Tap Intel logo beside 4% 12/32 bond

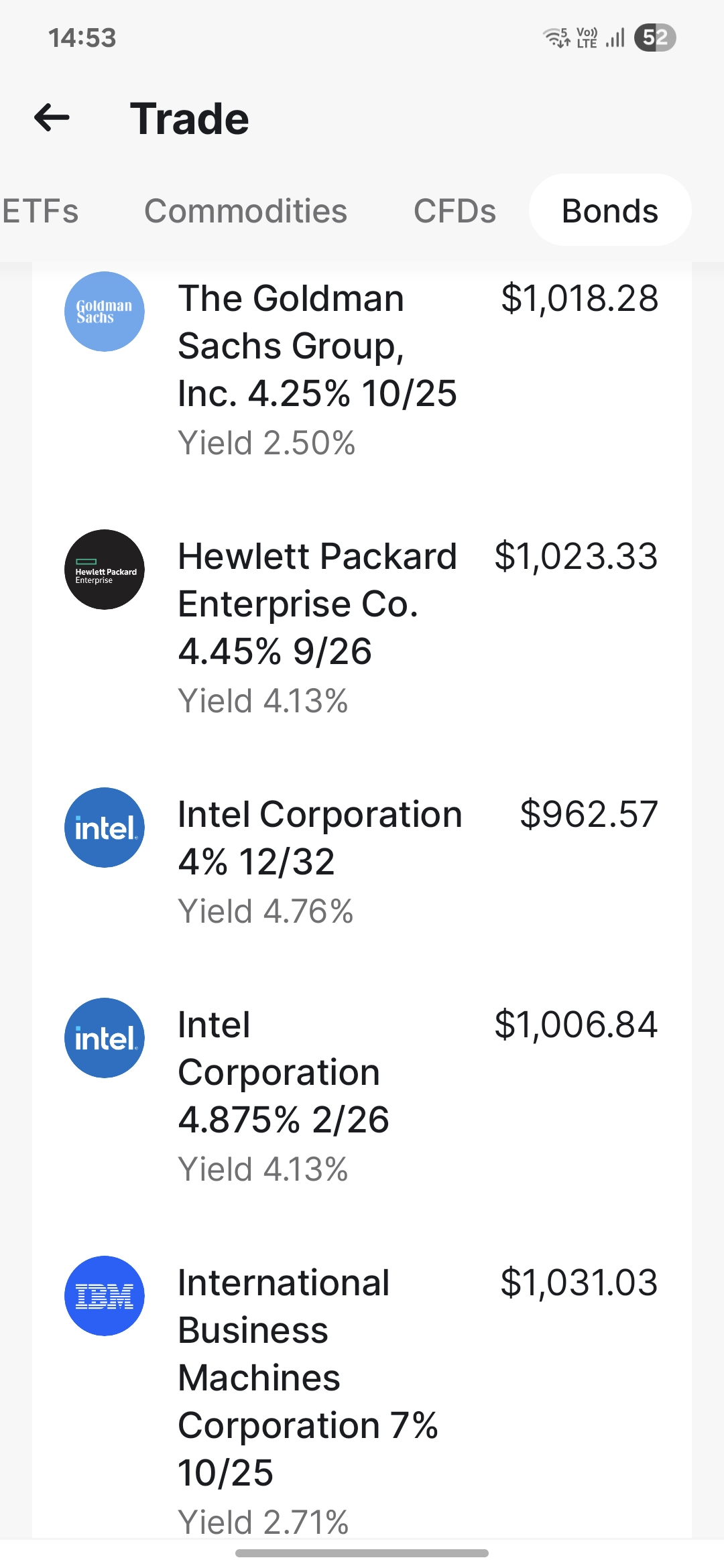pos(105,828)
